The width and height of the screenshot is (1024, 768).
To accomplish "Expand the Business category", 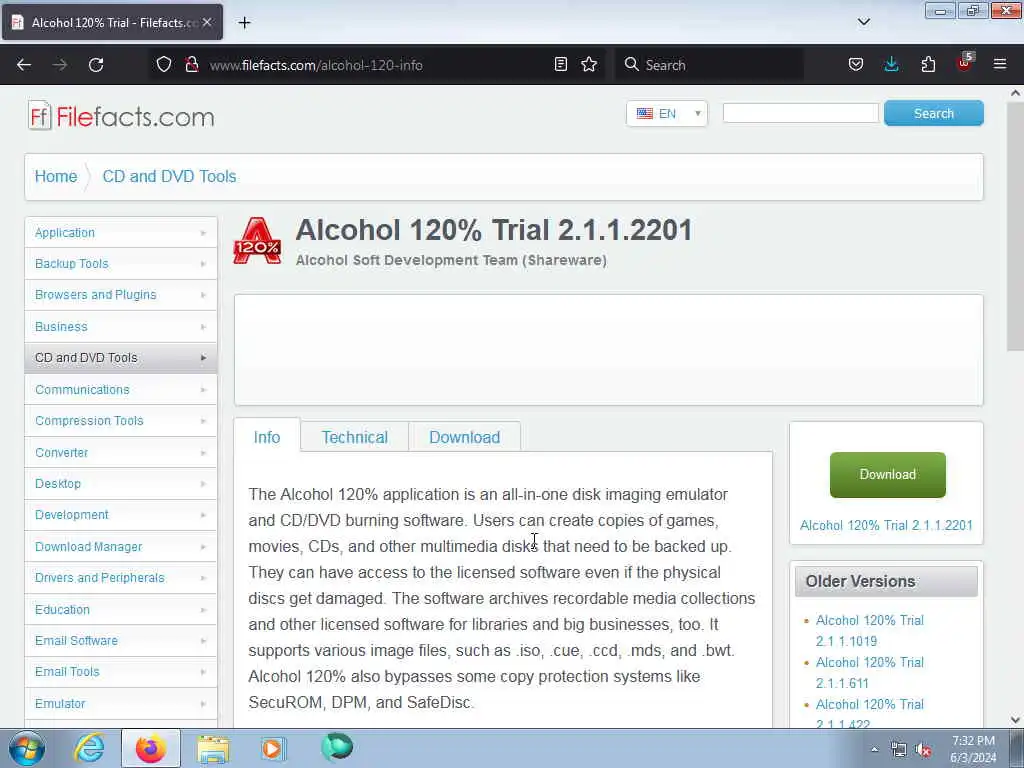I will tap(121, 327).
